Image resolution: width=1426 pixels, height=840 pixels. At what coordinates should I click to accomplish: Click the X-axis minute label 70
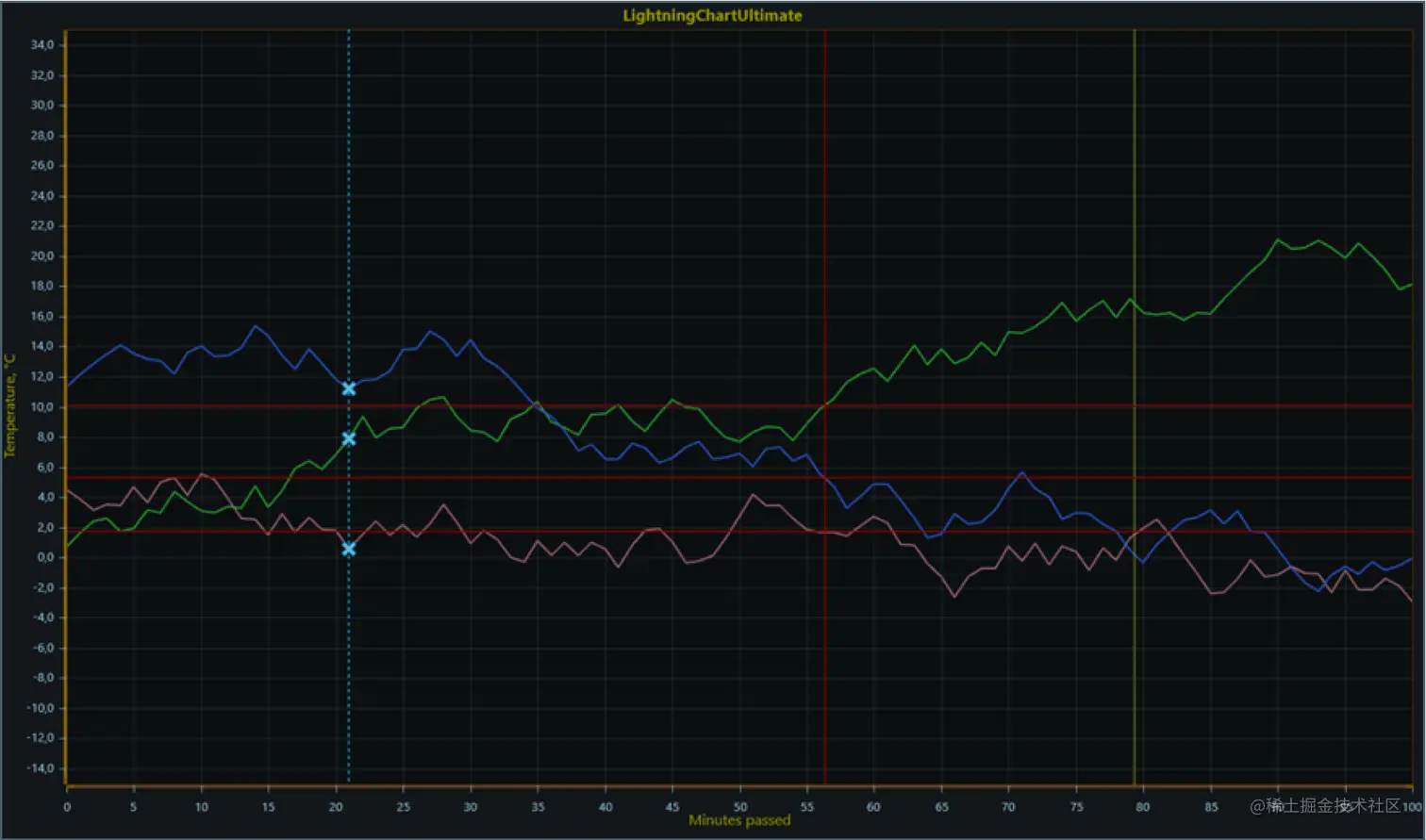[x=1008, y=807]
